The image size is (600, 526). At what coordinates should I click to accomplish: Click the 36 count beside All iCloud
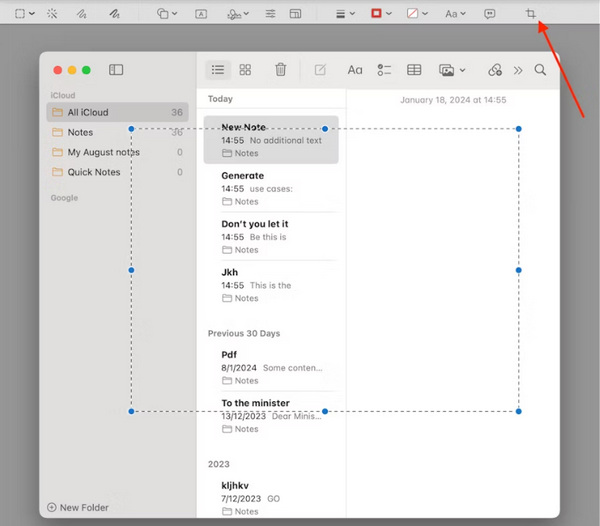[177, 112]
